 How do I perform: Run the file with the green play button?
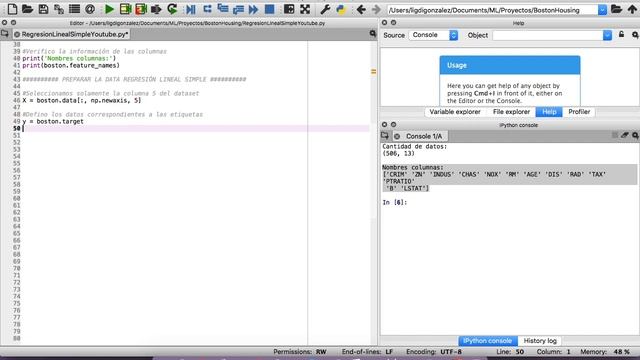[x=109, y=9]
